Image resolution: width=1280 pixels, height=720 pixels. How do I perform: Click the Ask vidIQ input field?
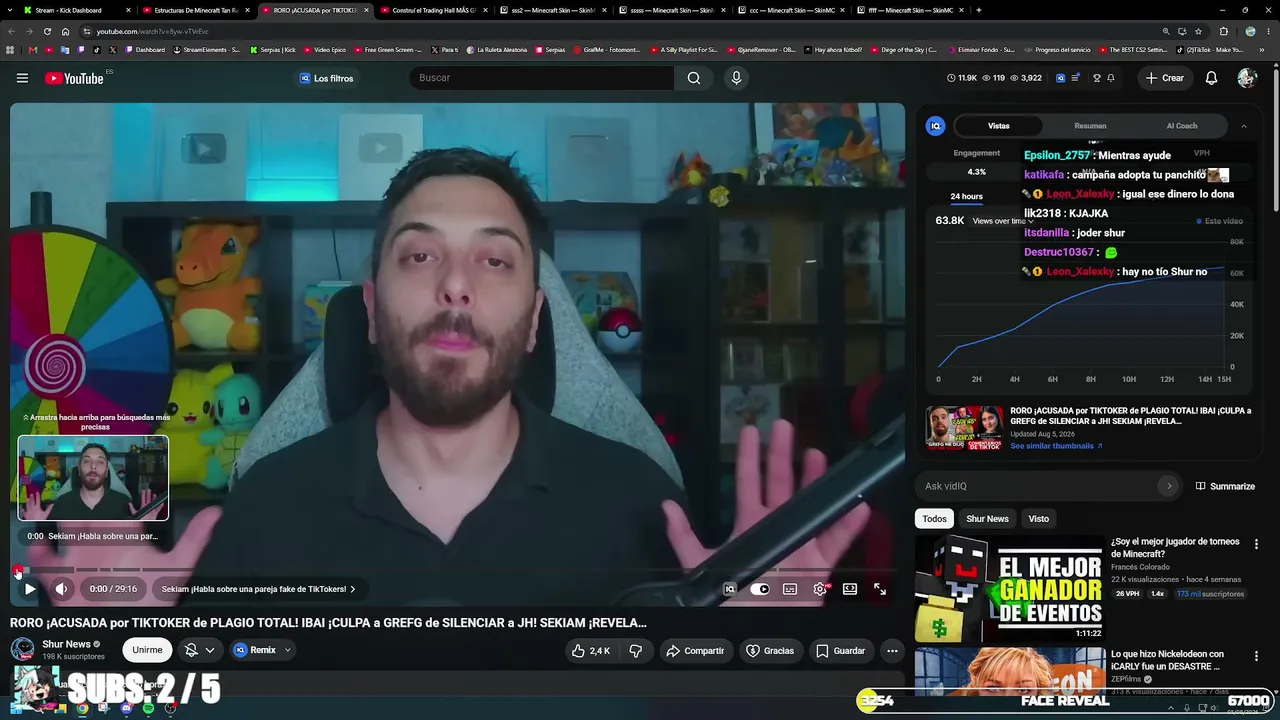(x=1040, y=486)
